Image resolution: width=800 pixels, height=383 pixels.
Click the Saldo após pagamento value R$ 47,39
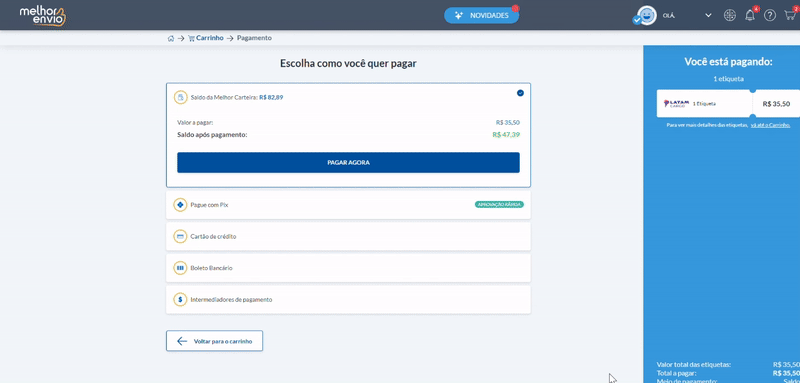pos(506,135)
